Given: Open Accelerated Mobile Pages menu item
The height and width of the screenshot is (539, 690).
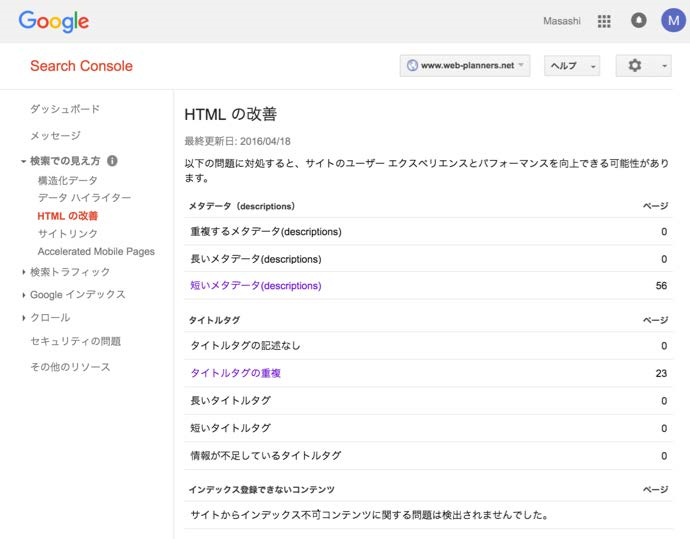Looking at the screenshot, I should tap(96, 251).
